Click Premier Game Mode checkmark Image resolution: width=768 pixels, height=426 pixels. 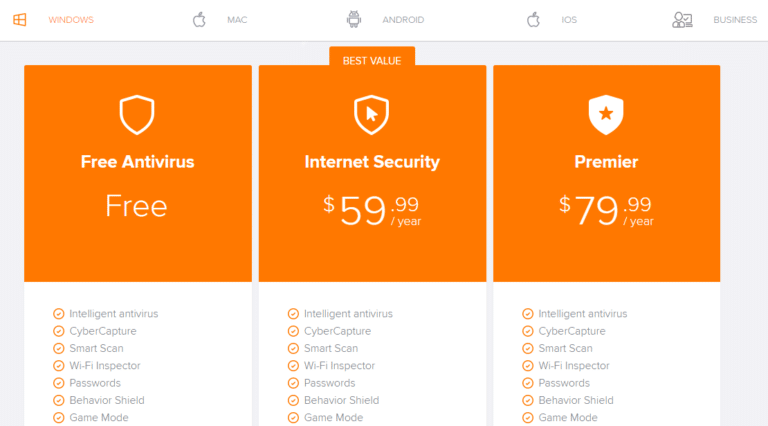(x=528, y=418)
